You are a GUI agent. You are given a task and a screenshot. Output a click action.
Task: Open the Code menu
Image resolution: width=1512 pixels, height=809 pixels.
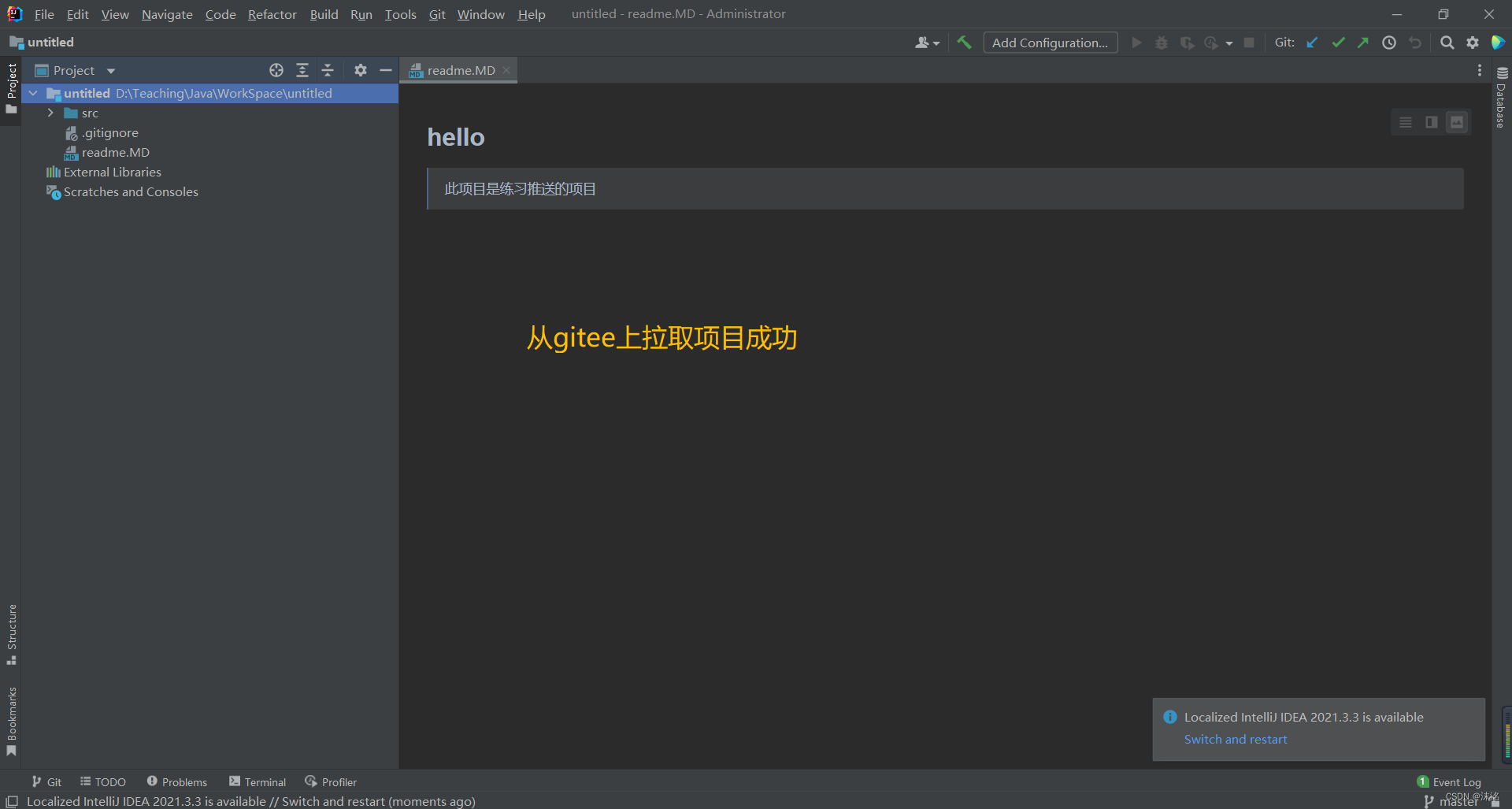[x=220, y=14]
